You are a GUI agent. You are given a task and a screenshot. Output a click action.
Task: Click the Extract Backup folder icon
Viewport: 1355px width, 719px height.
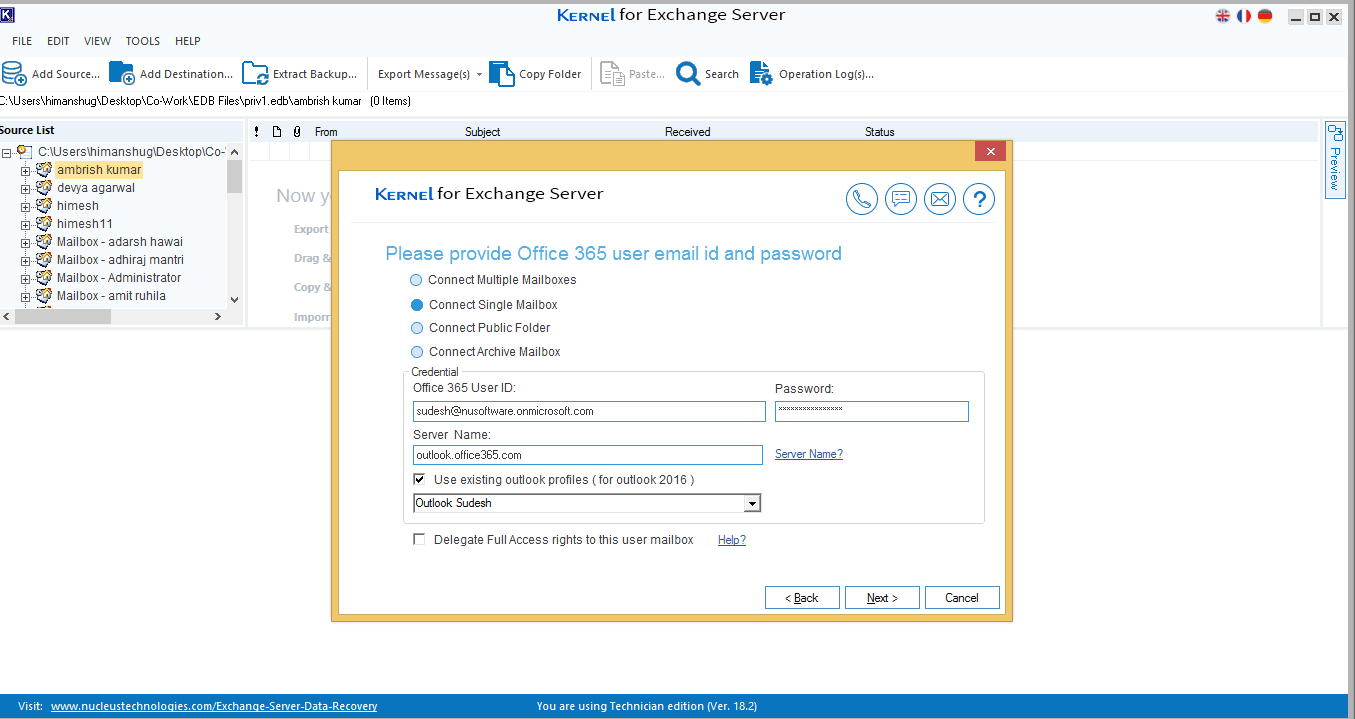pos(255,74)
